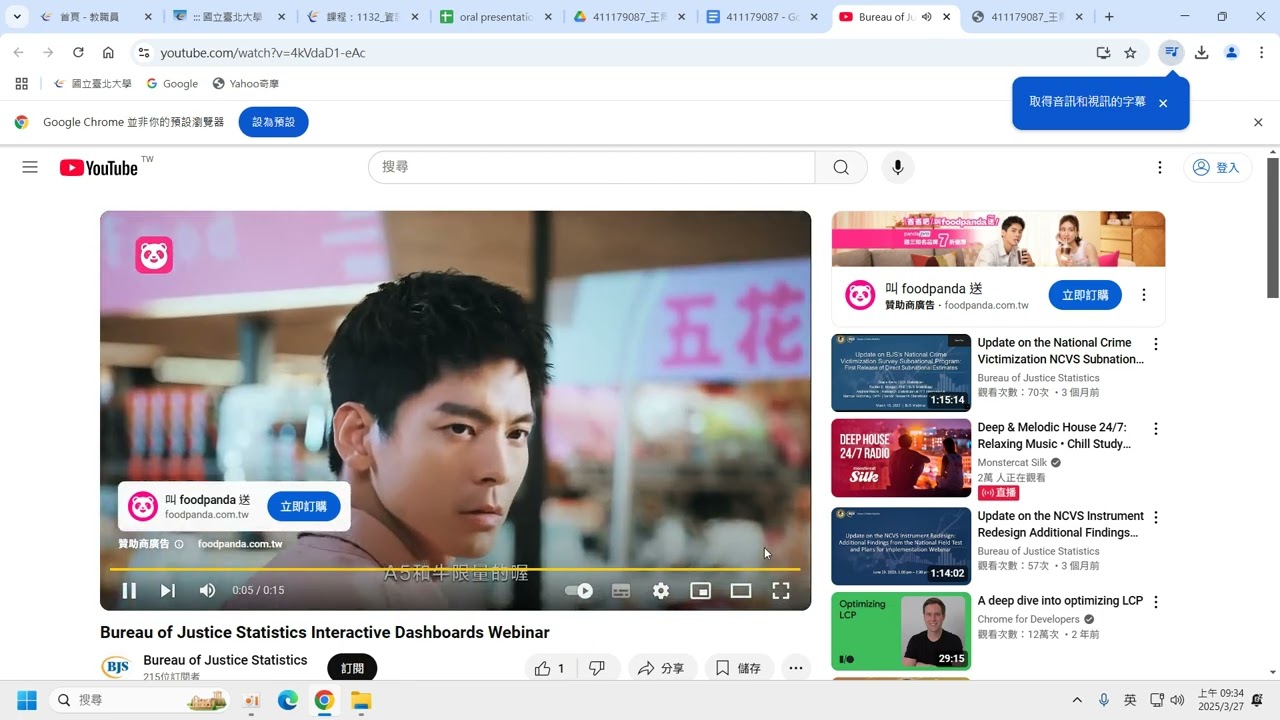Click 設為預設 default browser button

pos(273,122)
